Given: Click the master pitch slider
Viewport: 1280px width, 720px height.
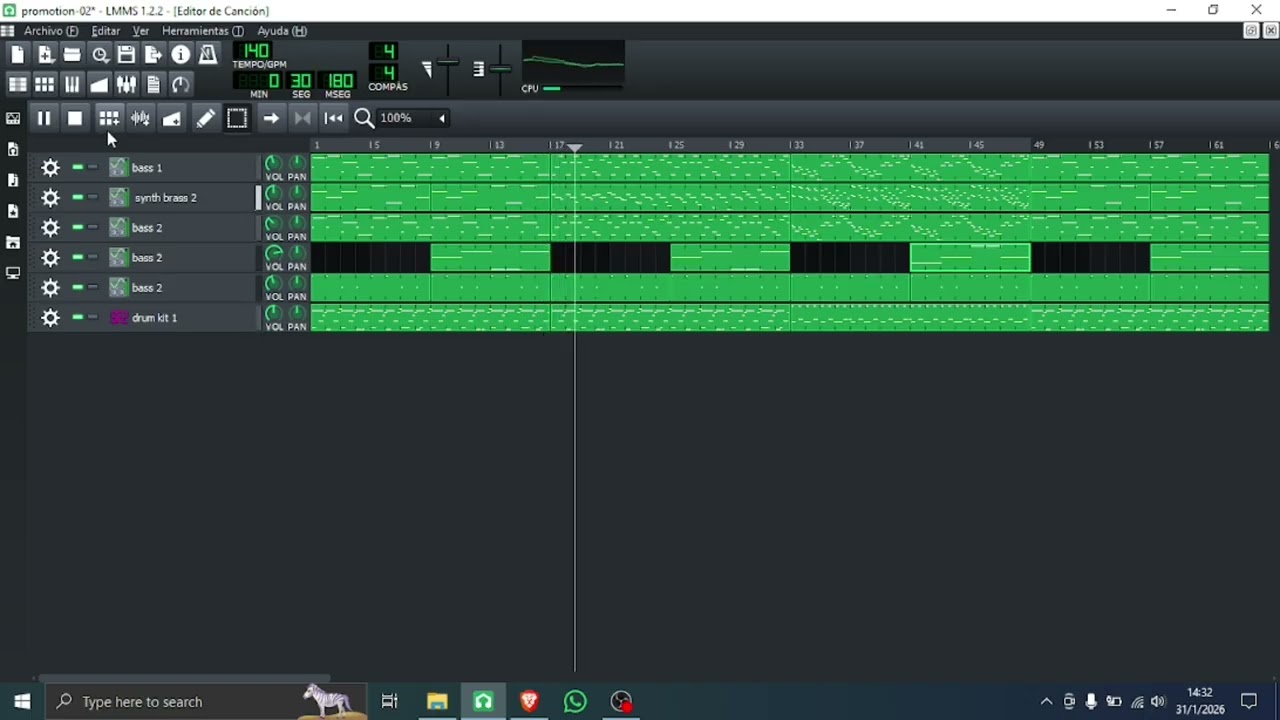Looking at the screenshot, I should pos(499,69).
